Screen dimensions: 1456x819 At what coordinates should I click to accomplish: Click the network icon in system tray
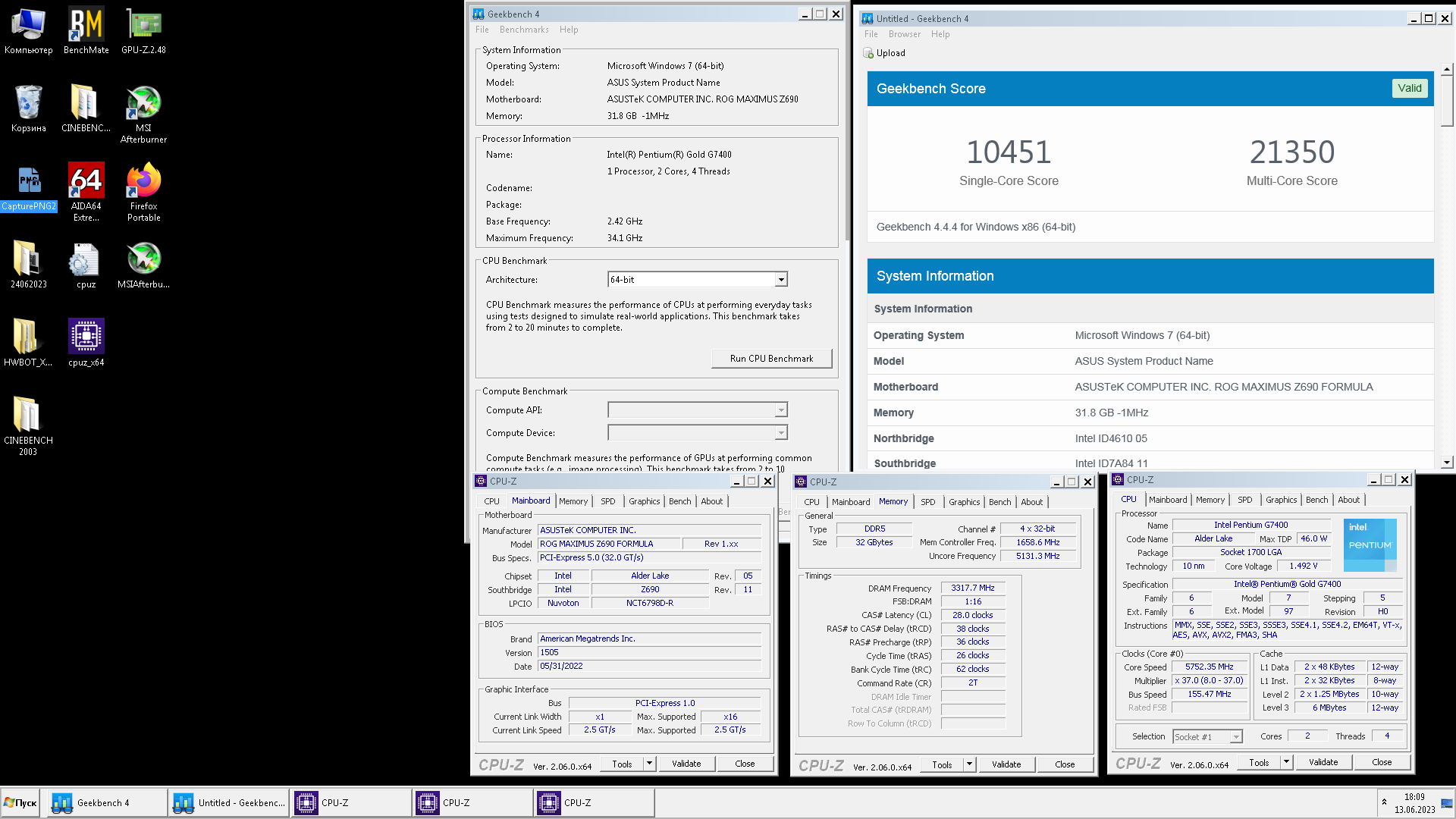pyautogui.click(x=1447, y=803)
